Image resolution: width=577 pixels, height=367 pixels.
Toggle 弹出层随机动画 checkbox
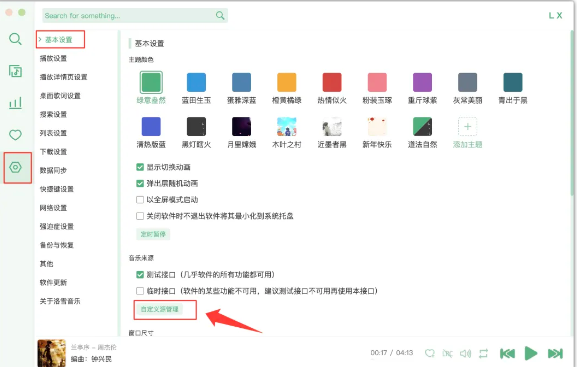click(x=140, y=183)
